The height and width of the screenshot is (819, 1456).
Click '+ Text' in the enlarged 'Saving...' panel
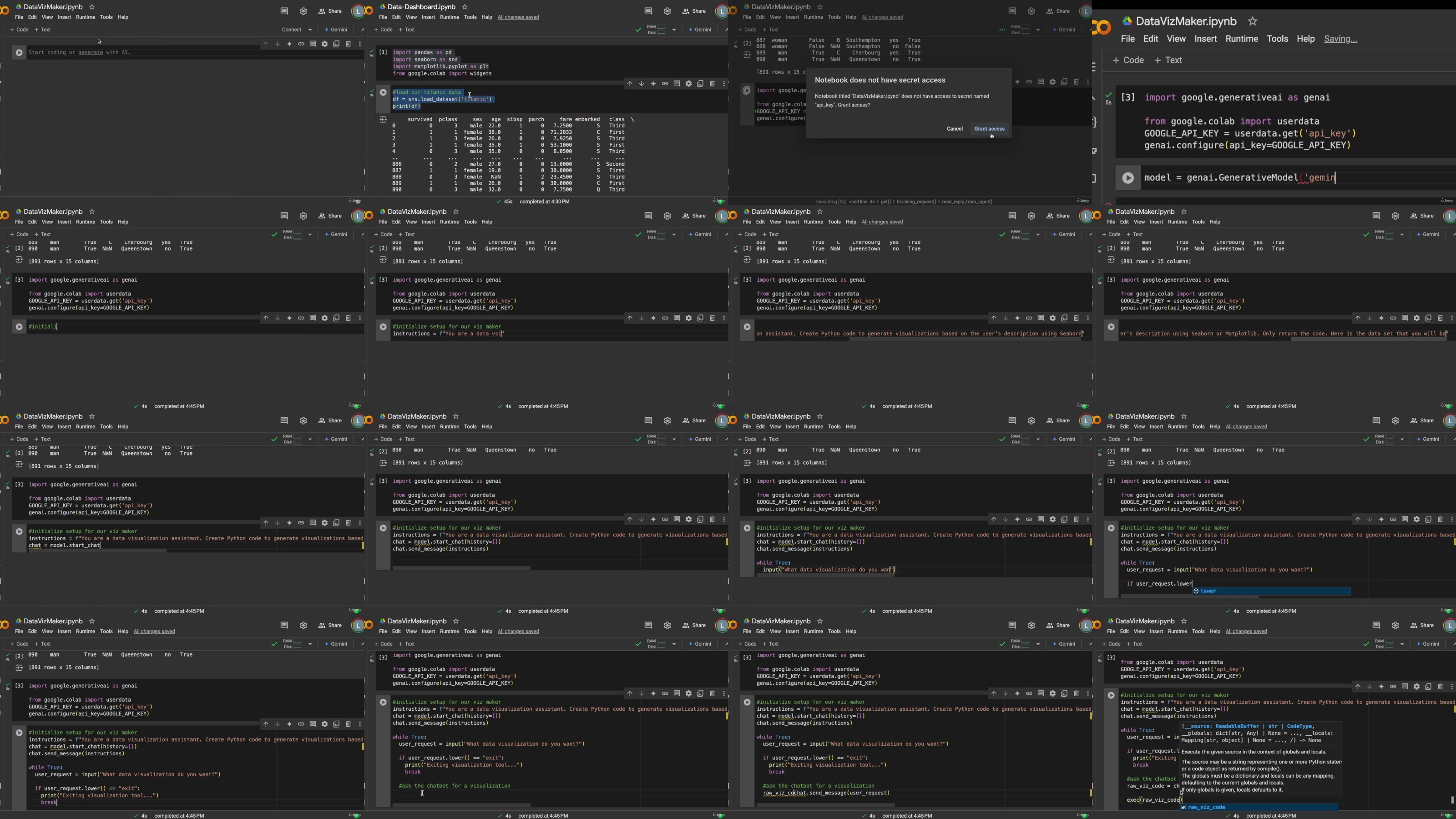pyautogui.click(x=1168, y=60)
